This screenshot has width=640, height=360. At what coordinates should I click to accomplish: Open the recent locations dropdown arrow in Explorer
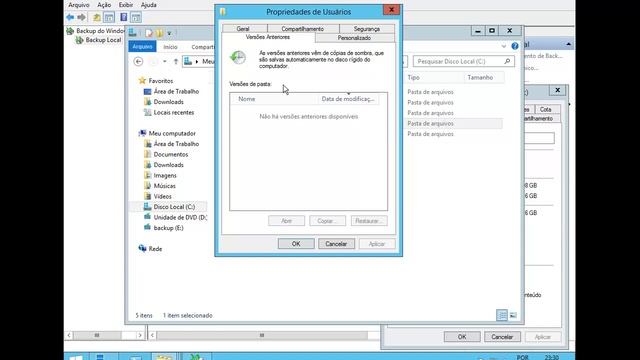(x=164, y=62)
